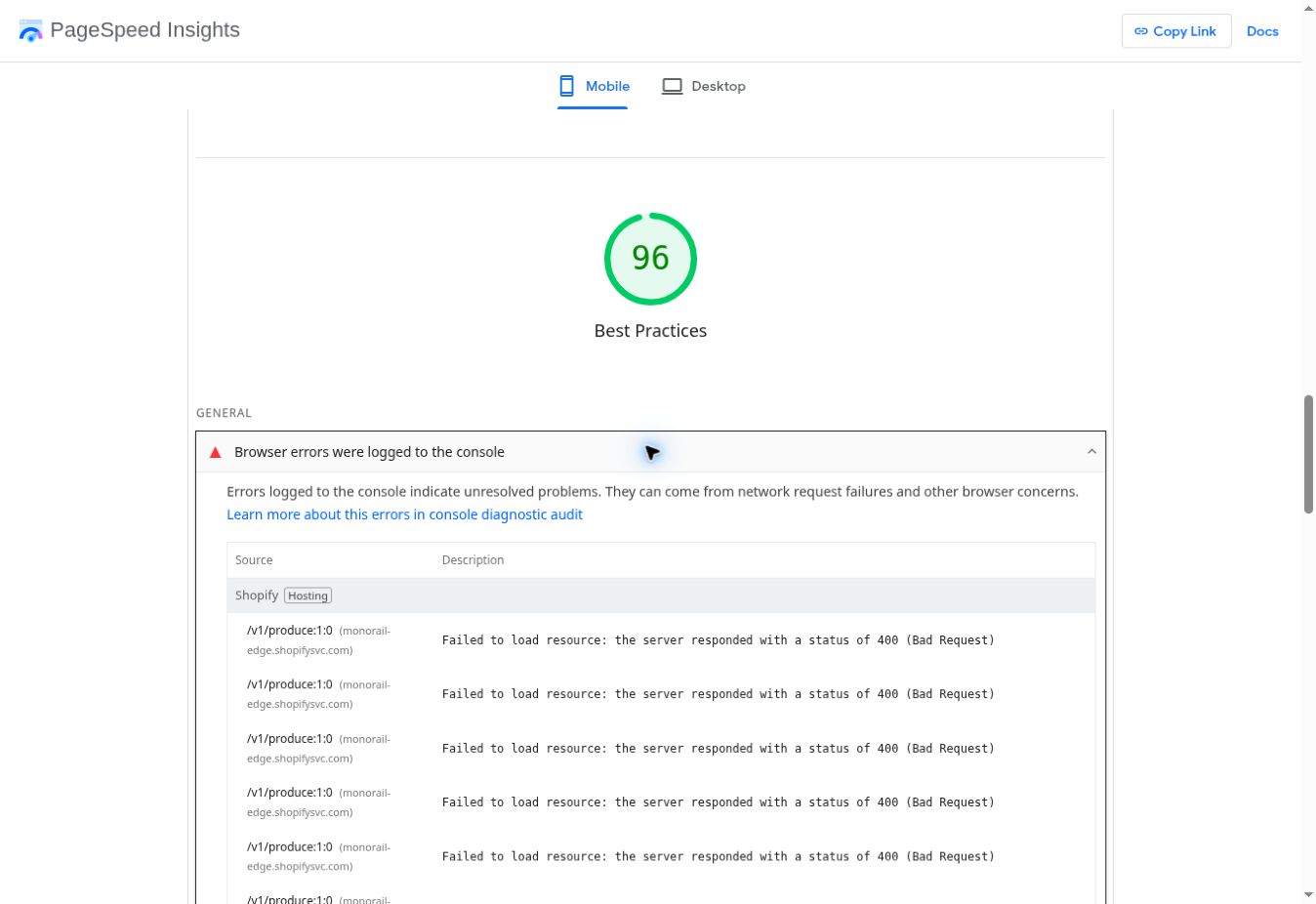Screen dimensions: 1316x904
Task: Click the fifth Failed to load resource description
Action: (x=719, y=857)
